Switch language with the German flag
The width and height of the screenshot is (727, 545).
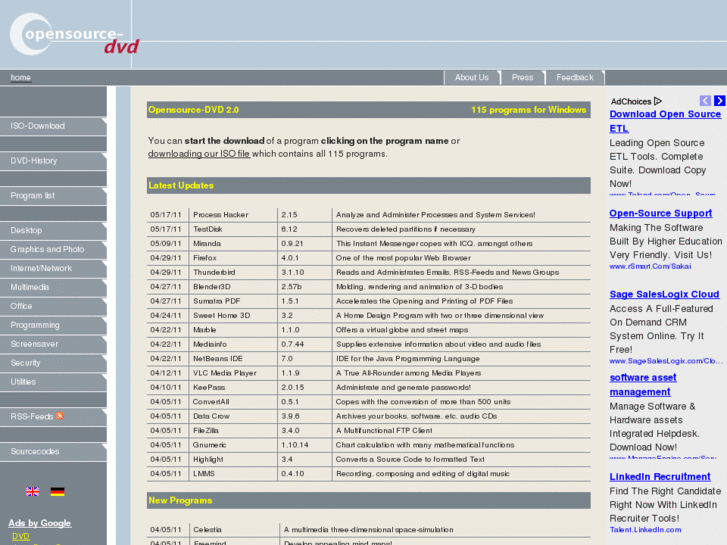(57, 492)
